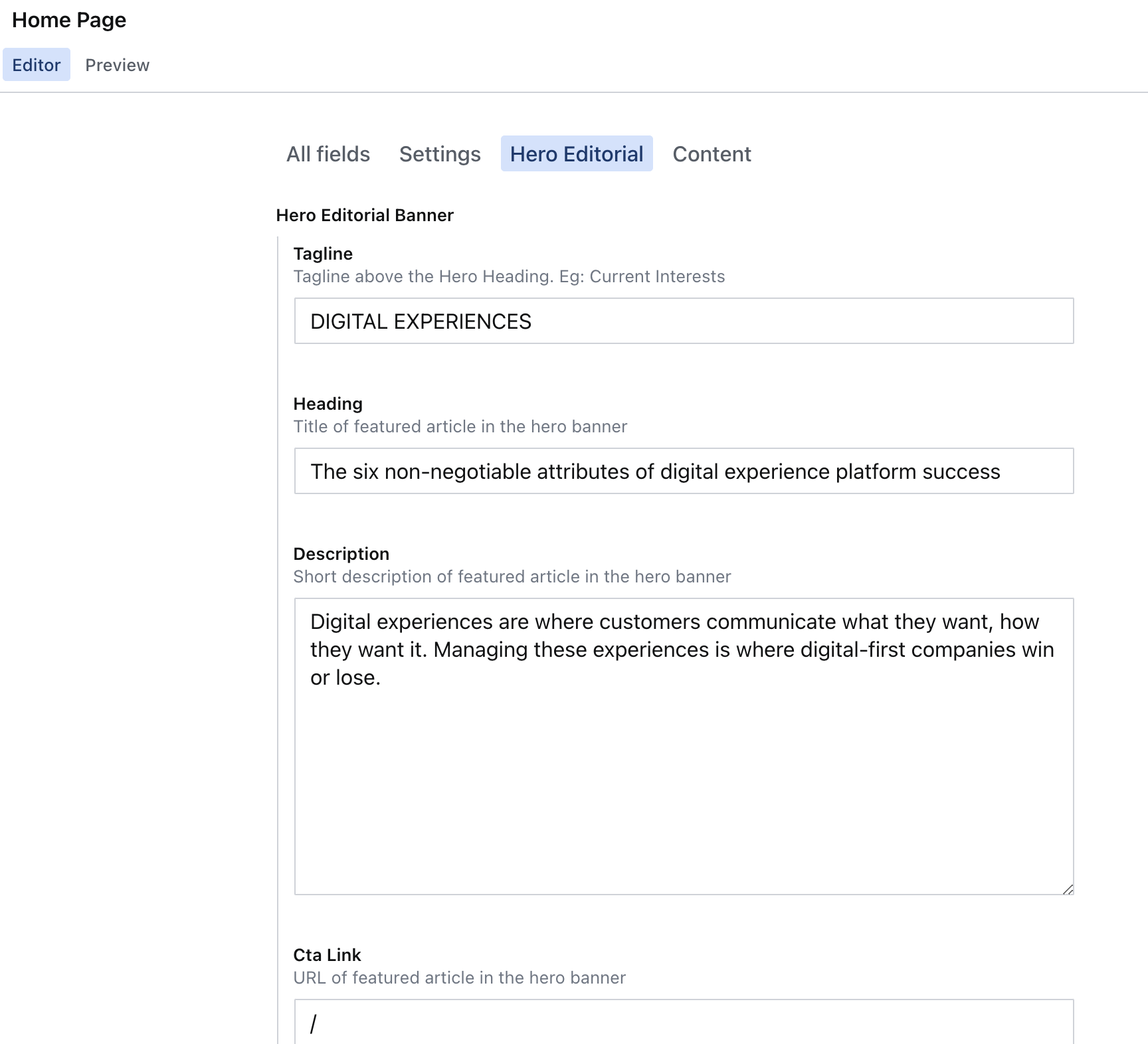Click the Tagline help text about Current Interests
Image resolution: width=1148 pixels, height=1044 pixels.
pyautogui.click(x=509, y=276)
